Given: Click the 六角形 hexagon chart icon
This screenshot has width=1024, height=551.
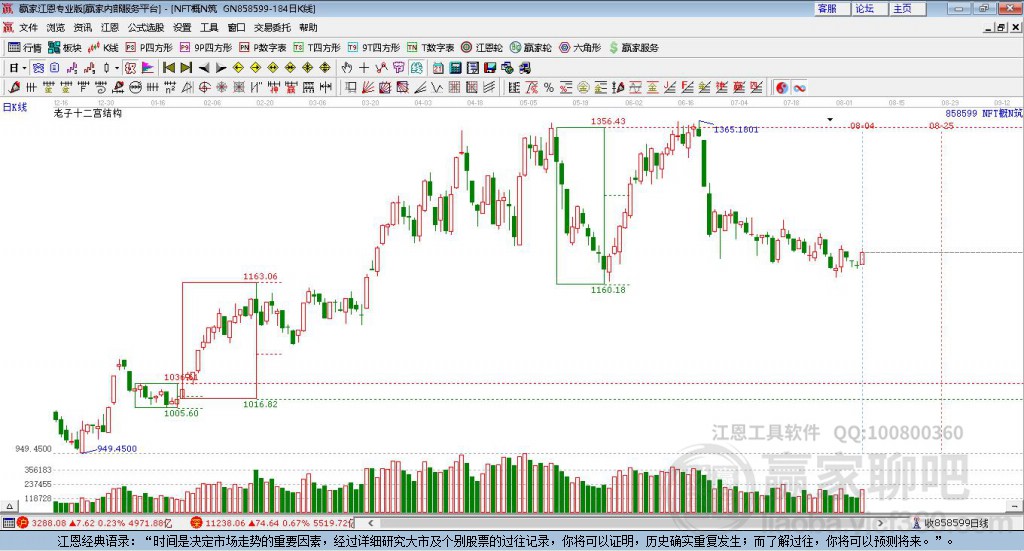Looking at the screenshot, I should click(x=580, y=48).
